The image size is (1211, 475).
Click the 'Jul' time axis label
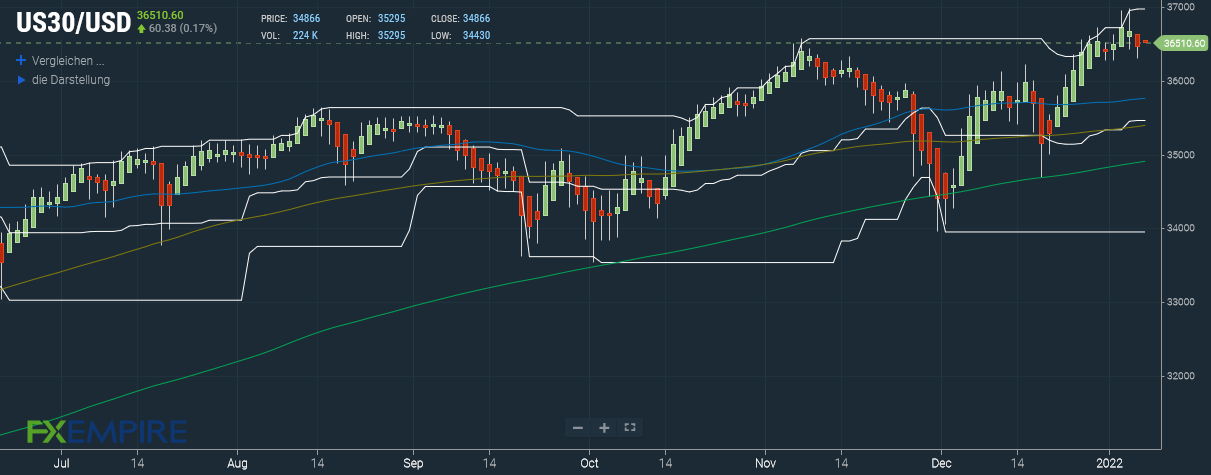[x=60, y=464]
